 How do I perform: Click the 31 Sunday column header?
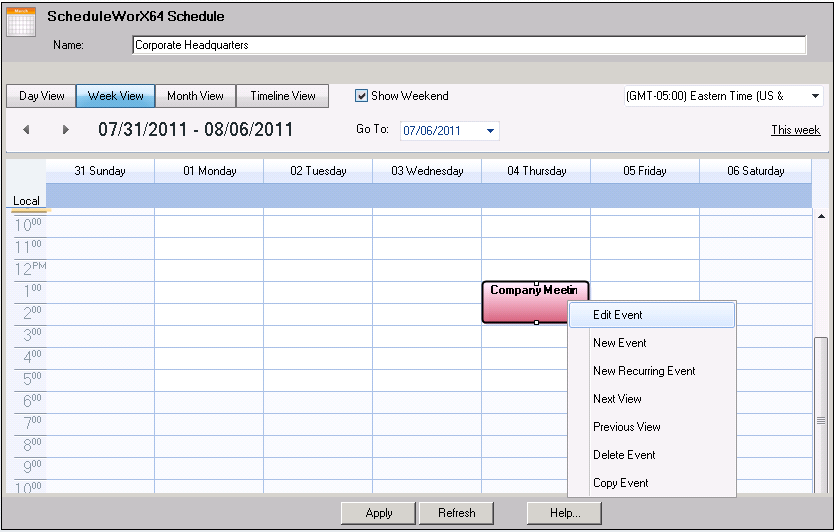(x=100, y=171)
